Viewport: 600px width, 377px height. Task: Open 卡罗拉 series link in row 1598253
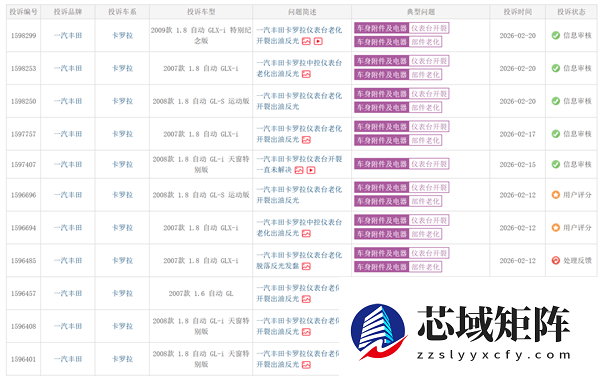(x=122, y=69)
